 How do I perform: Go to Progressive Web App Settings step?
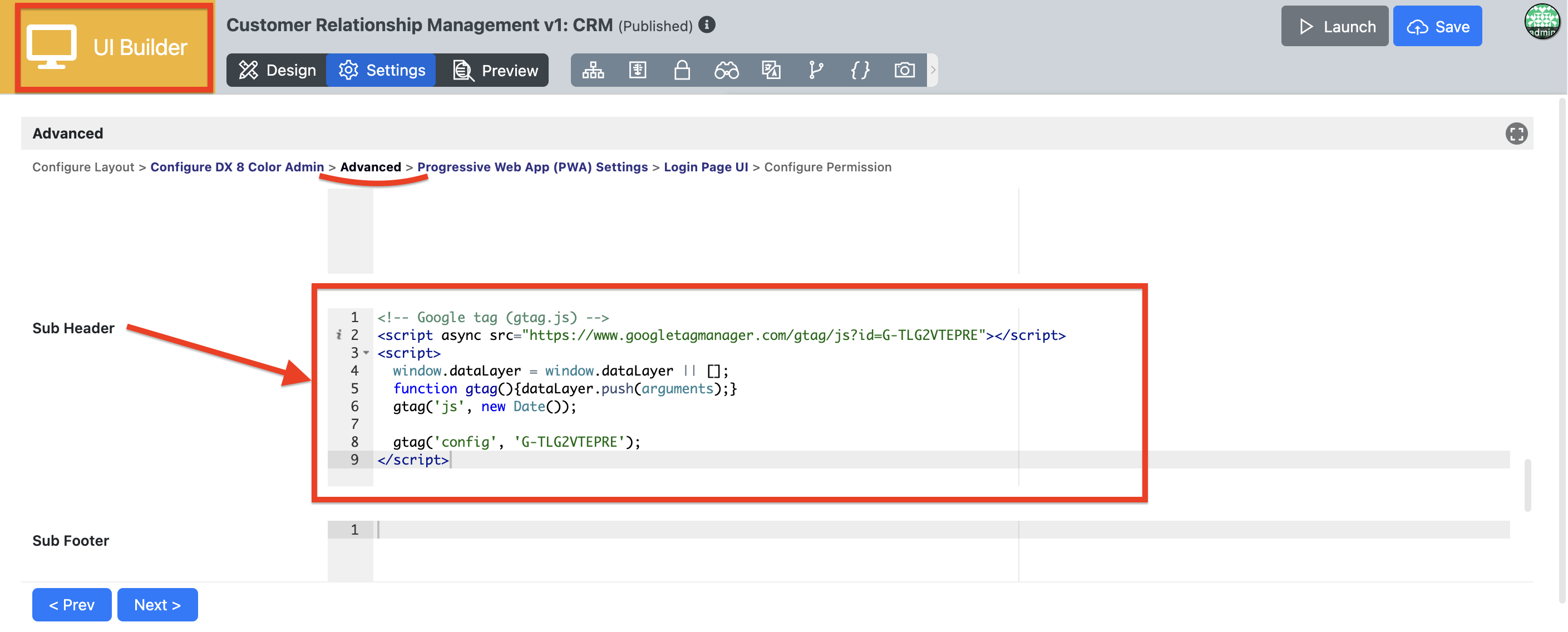click(532, 167)
